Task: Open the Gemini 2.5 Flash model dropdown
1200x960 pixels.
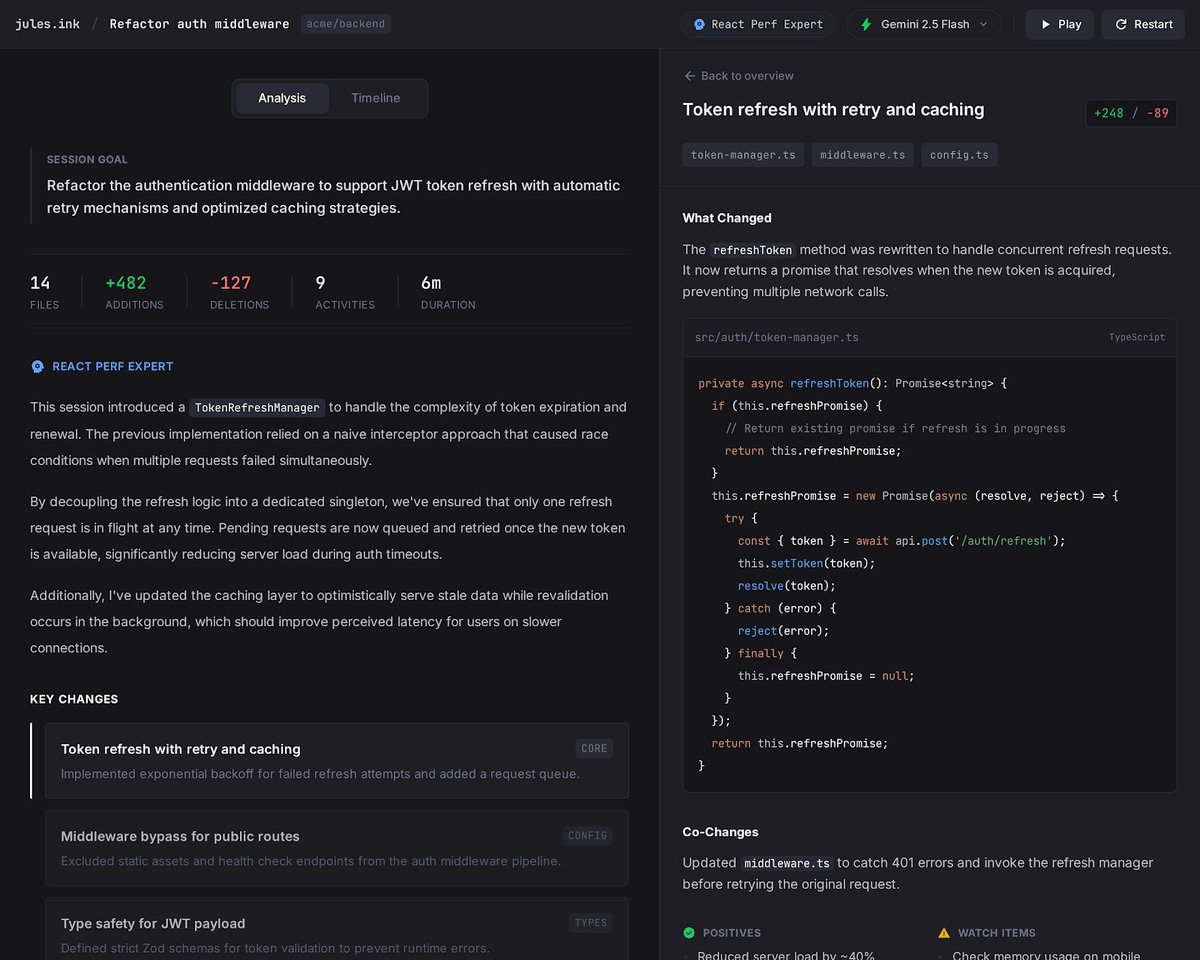Action: (924, 24)
